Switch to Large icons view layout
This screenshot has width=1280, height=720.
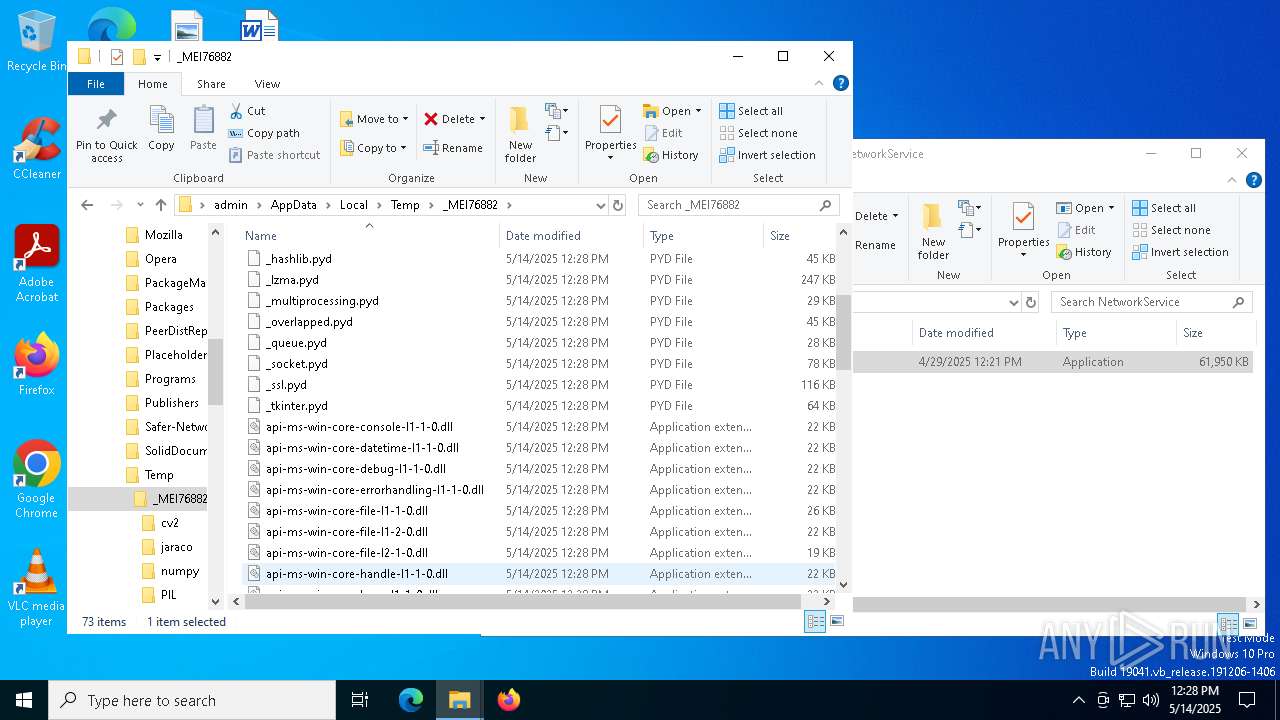click(x=837, y=622)
